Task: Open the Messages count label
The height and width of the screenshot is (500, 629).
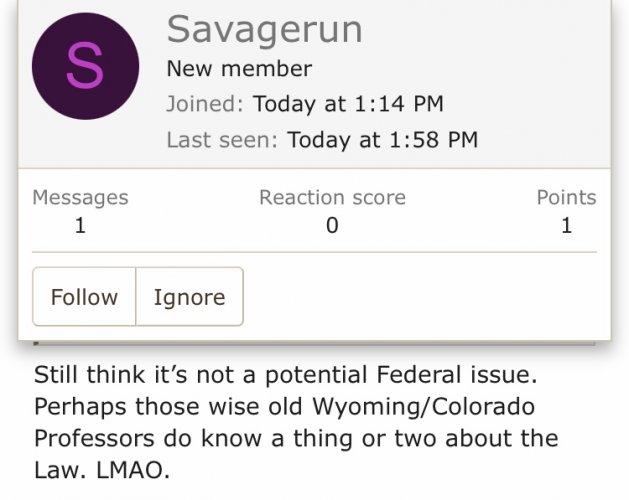Action: [x=80, y=197]
